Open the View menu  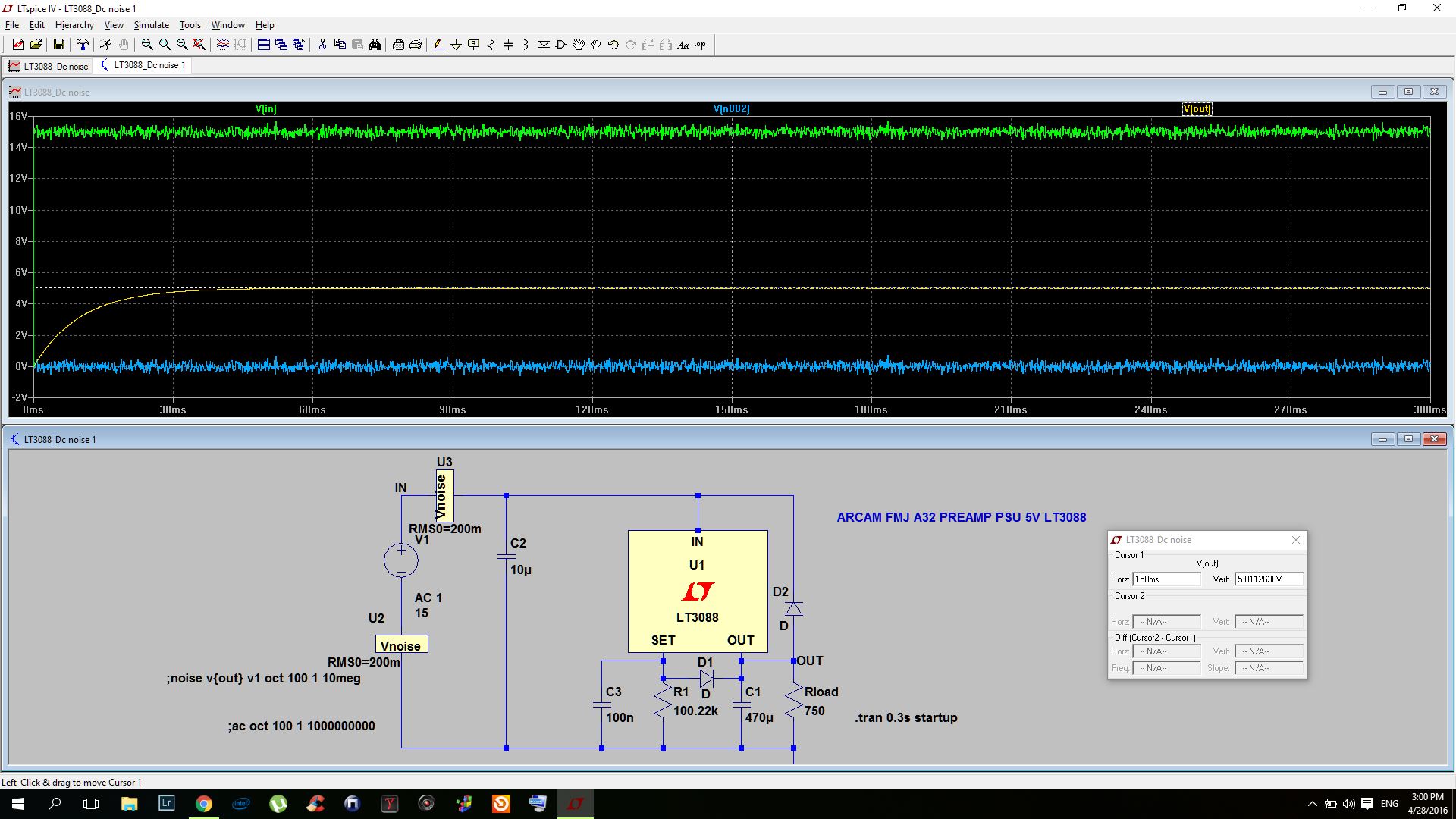114,25
